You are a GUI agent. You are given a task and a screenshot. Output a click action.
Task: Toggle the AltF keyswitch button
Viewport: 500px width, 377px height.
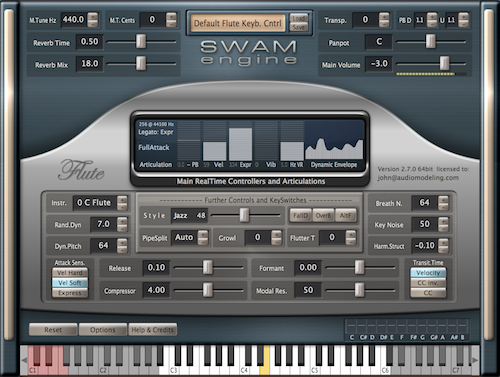tap(346, 216)
